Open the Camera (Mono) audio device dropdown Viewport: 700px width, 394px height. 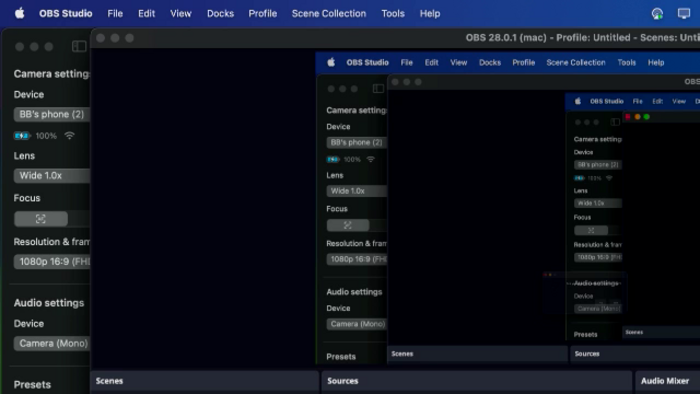pyautogui.click(x=52, y=343)
